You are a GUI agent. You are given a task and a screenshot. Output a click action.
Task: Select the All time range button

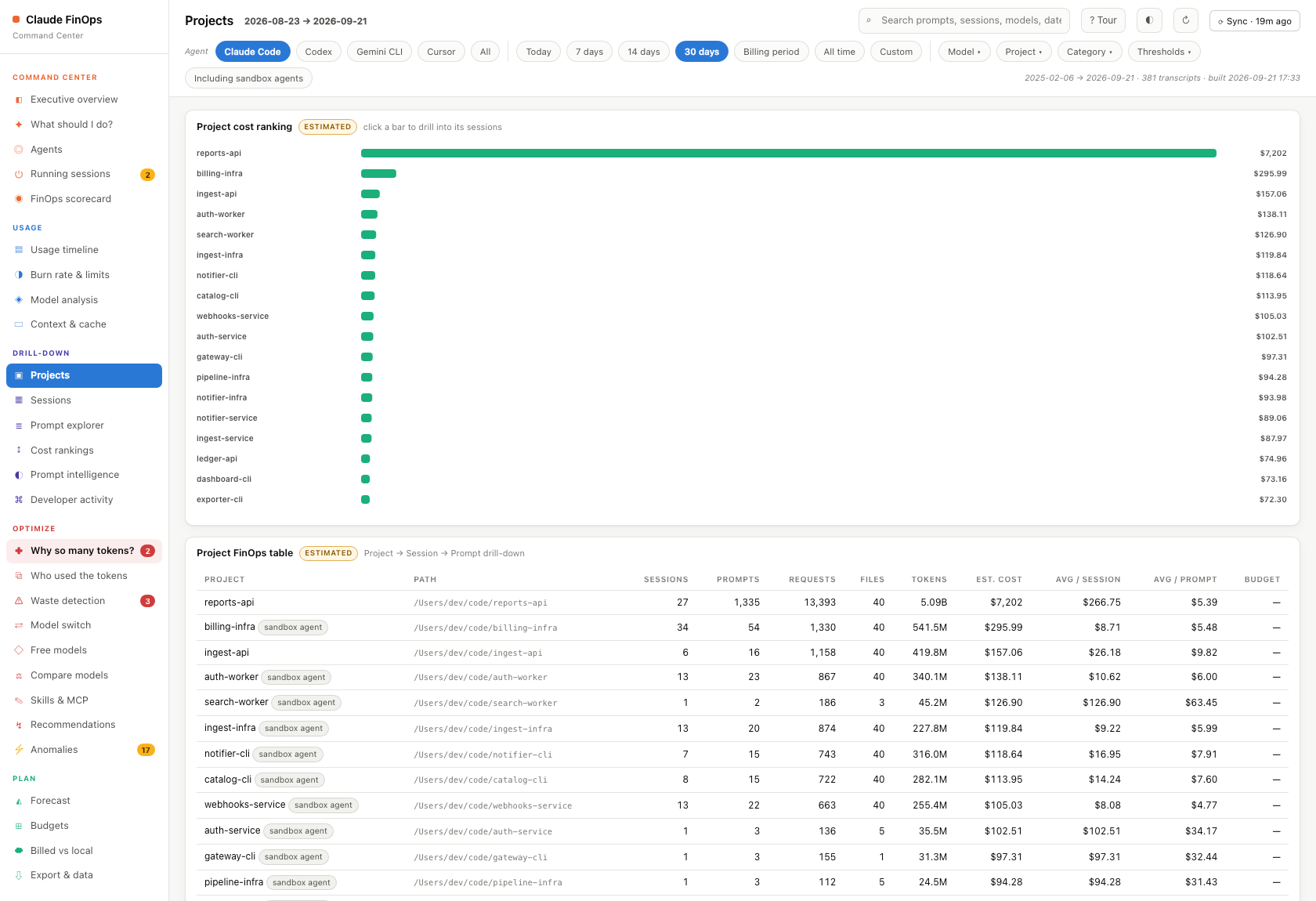[x=840, y=52]
